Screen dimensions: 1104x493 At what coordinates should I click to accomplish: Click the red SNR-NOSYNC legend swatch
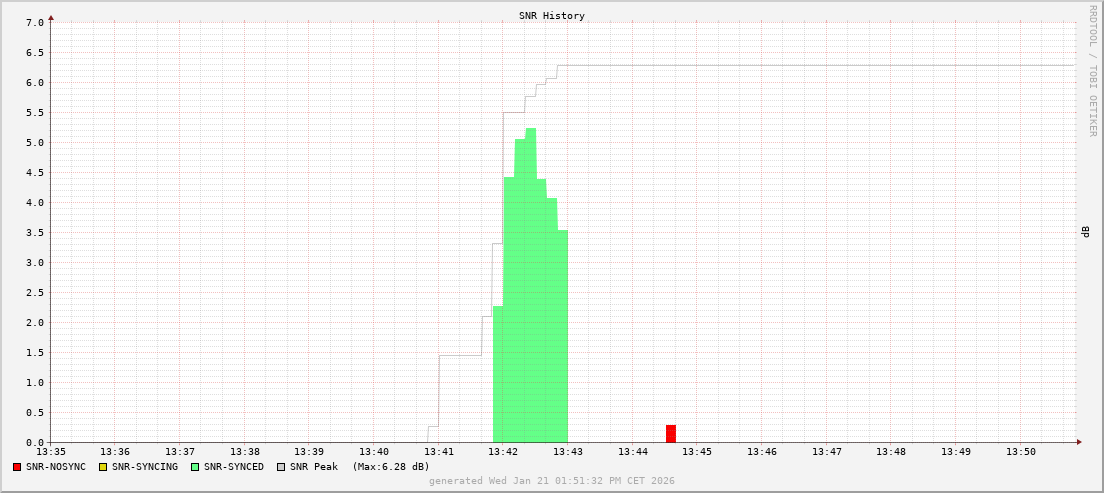(x=17, y=467)
